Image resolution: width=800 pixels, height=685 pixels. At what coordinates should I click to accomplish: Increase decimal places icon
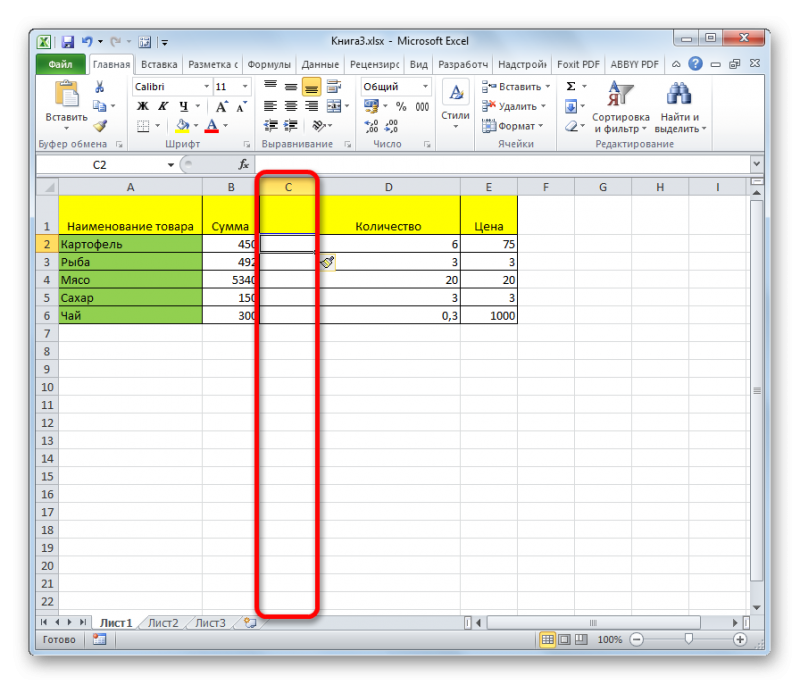pos(371,125)
